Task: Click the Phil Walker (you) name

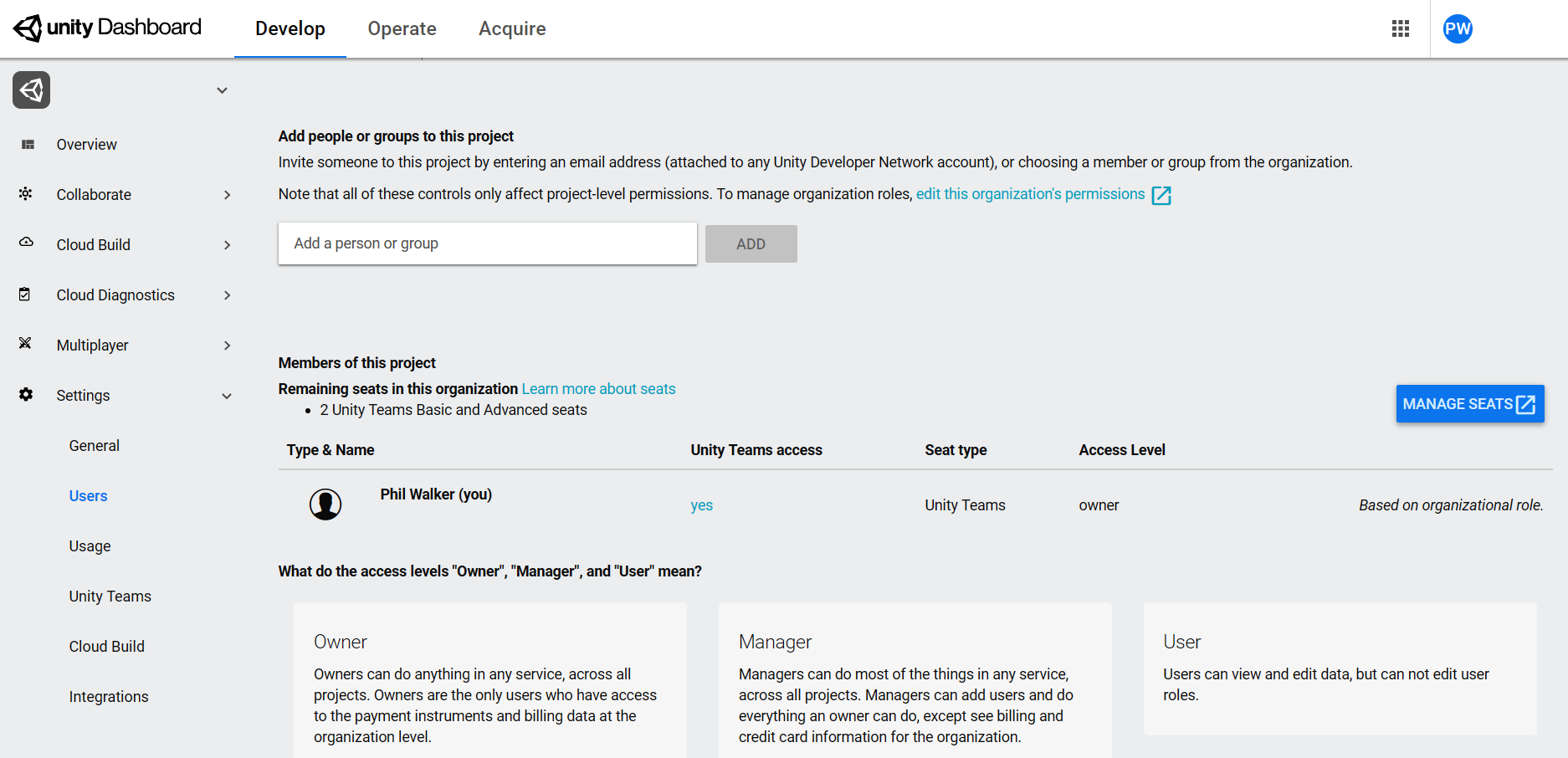Action: [x=436, y=494]
